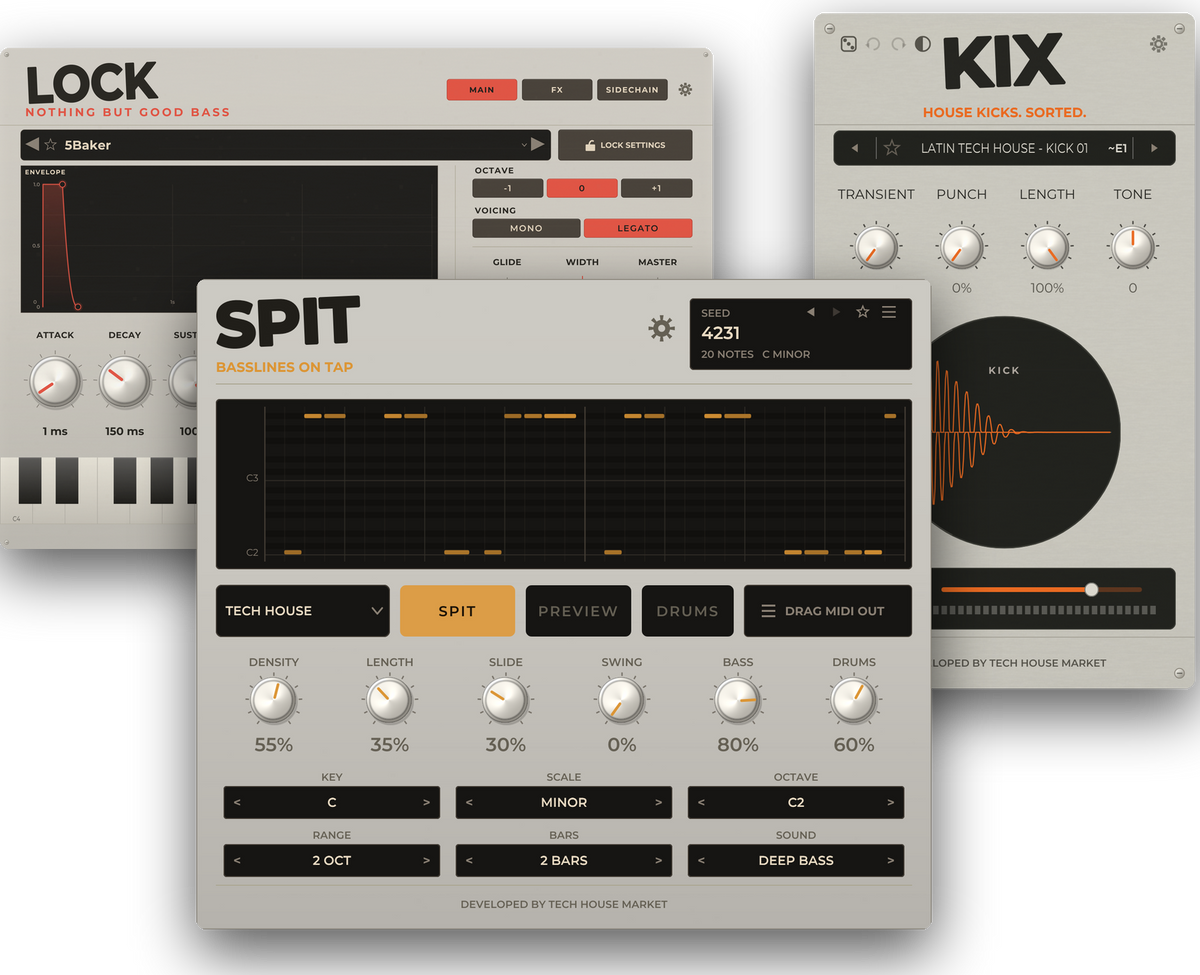This screenshot has height=975, width=1200.
Task: Select Legato voicing in LOCK
Action: (638, 228)
